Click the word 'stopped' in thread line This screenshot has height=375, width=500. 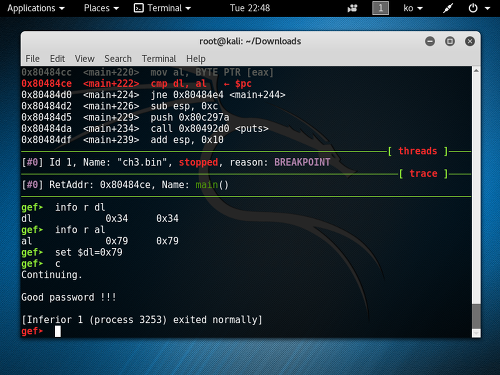198,162
